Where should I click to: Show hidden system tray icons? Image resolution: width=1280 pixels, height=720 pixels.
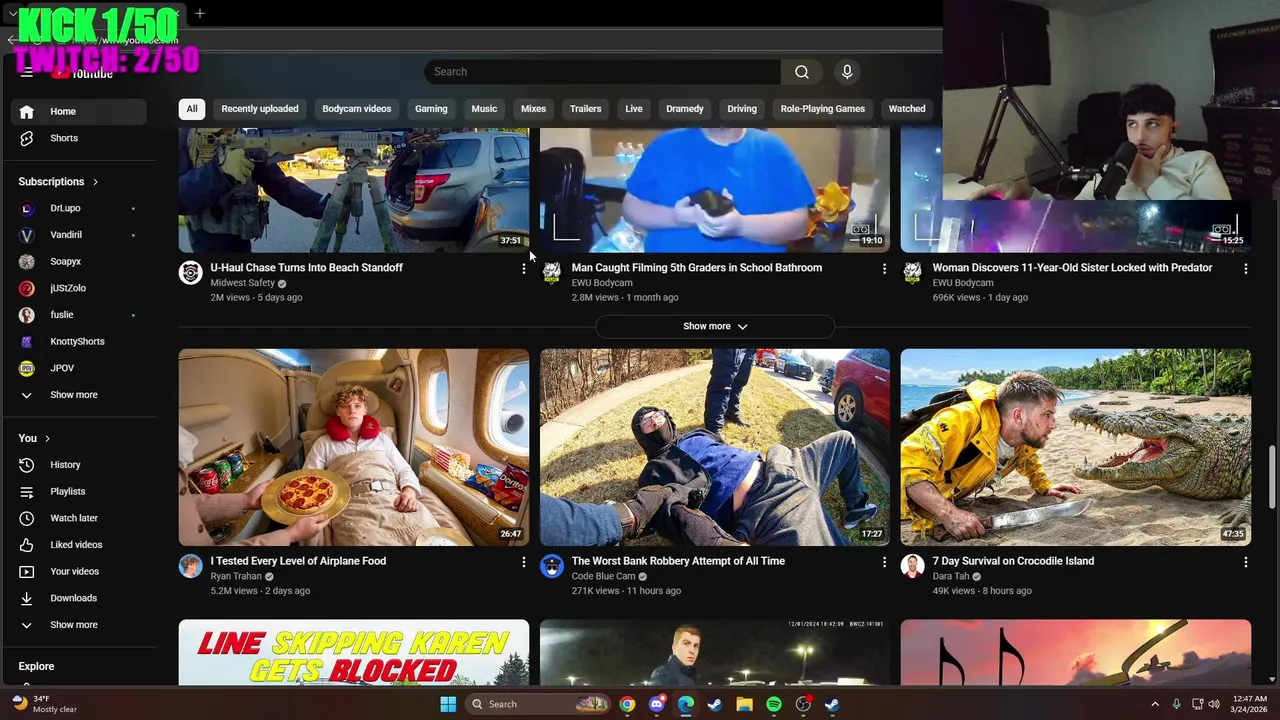coord(1155,704)
